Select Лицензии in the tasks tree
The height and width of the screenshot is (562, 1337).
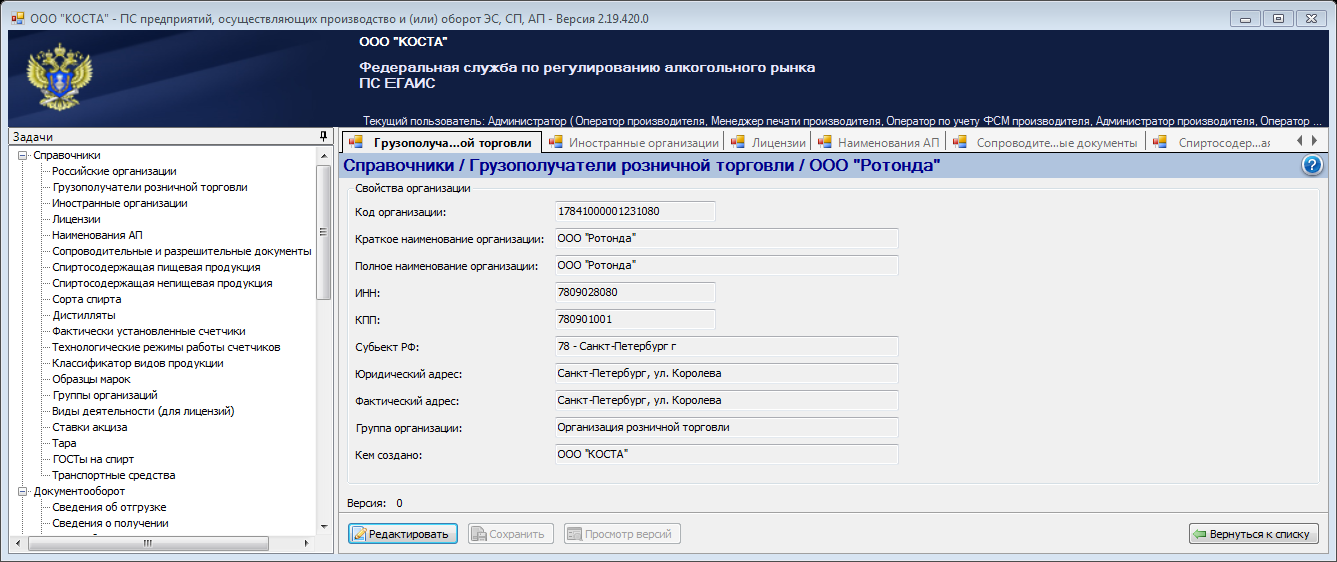(x=76, y=220)
